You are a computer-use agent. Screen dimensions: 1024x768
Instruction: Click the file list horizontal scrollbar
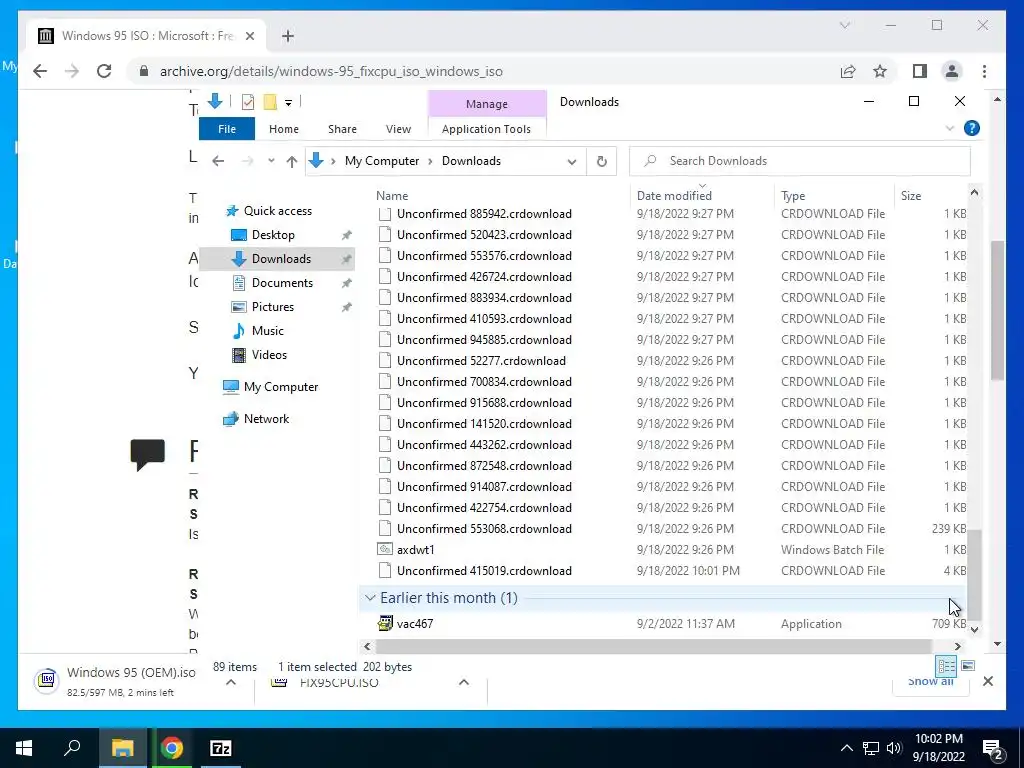(x=653, y=646)
